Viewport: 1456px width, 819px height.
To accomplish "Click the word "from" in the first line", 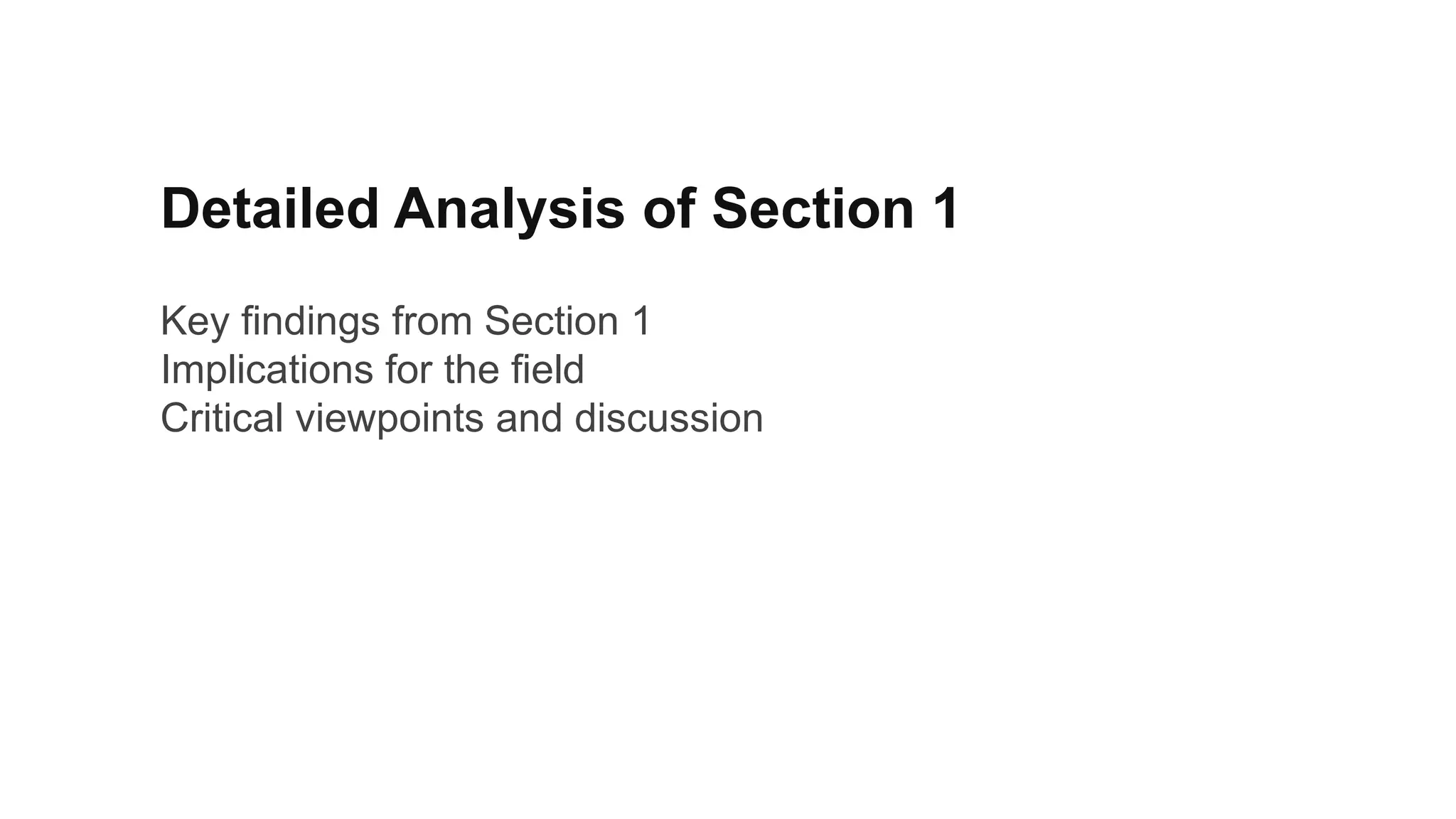I will [x=432, y=321].
